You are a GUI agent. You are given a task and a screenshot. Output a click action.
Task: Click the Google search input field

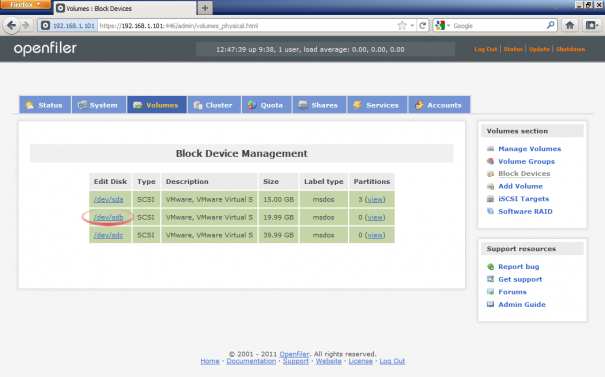point(499,25)
